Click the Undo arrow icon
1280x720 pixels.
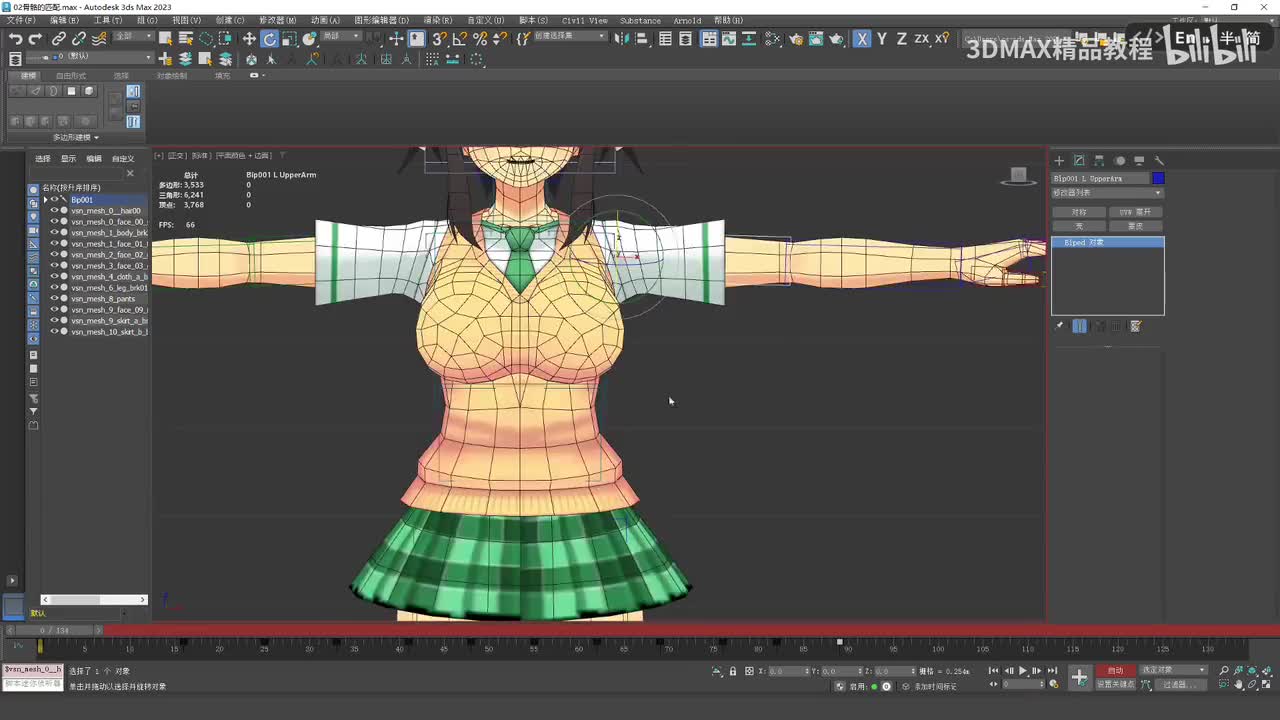point(15,39)
